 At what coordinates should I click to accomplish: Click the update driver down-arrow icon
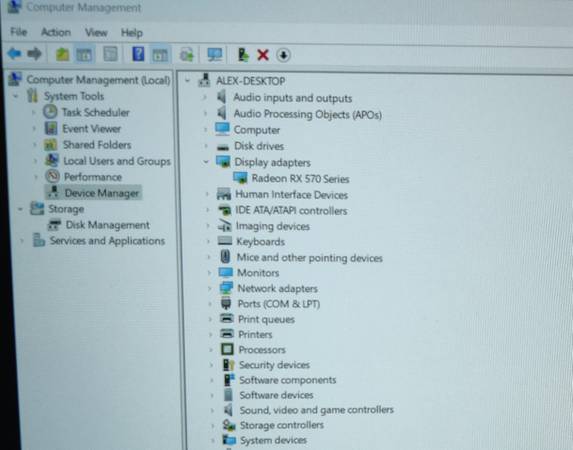click(284, 56)
